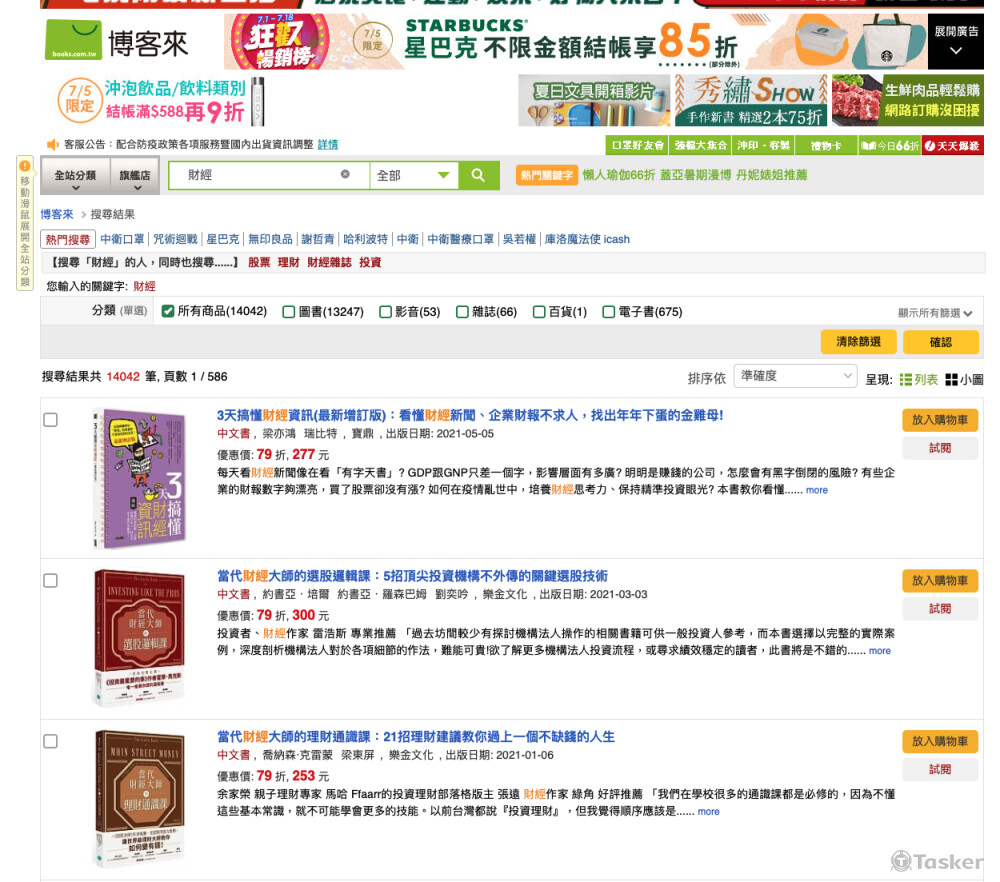Click the orange exclamation icon on the side tab

pyautogui.click(x=24, y=166)
